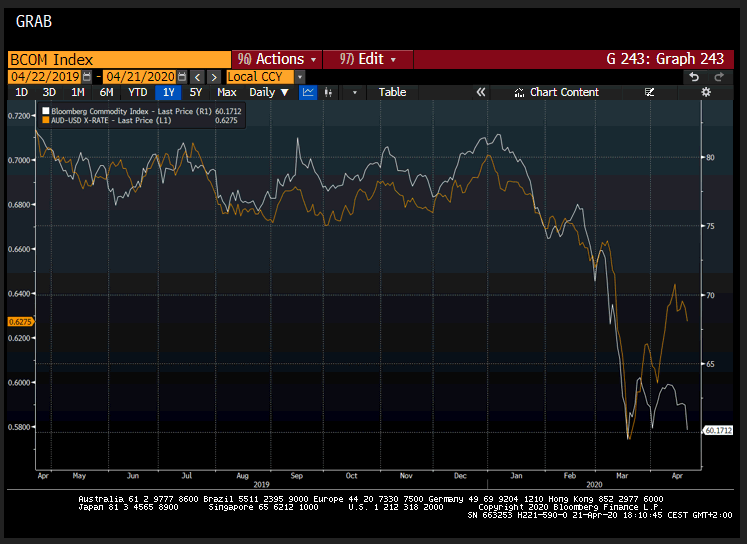Click the orange AUD-USD X-RATE legend swatch
Viewport: 747px width, 544px height.
point(46,121)
